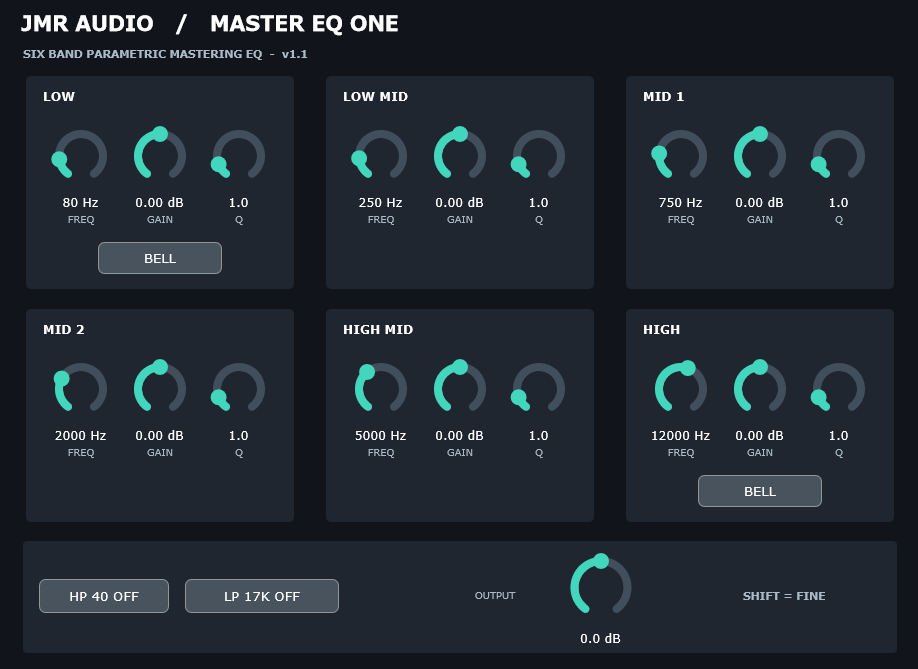Click the OUTPUT label
The height and width of the screenshot is (669, 918).
point(495,596)
